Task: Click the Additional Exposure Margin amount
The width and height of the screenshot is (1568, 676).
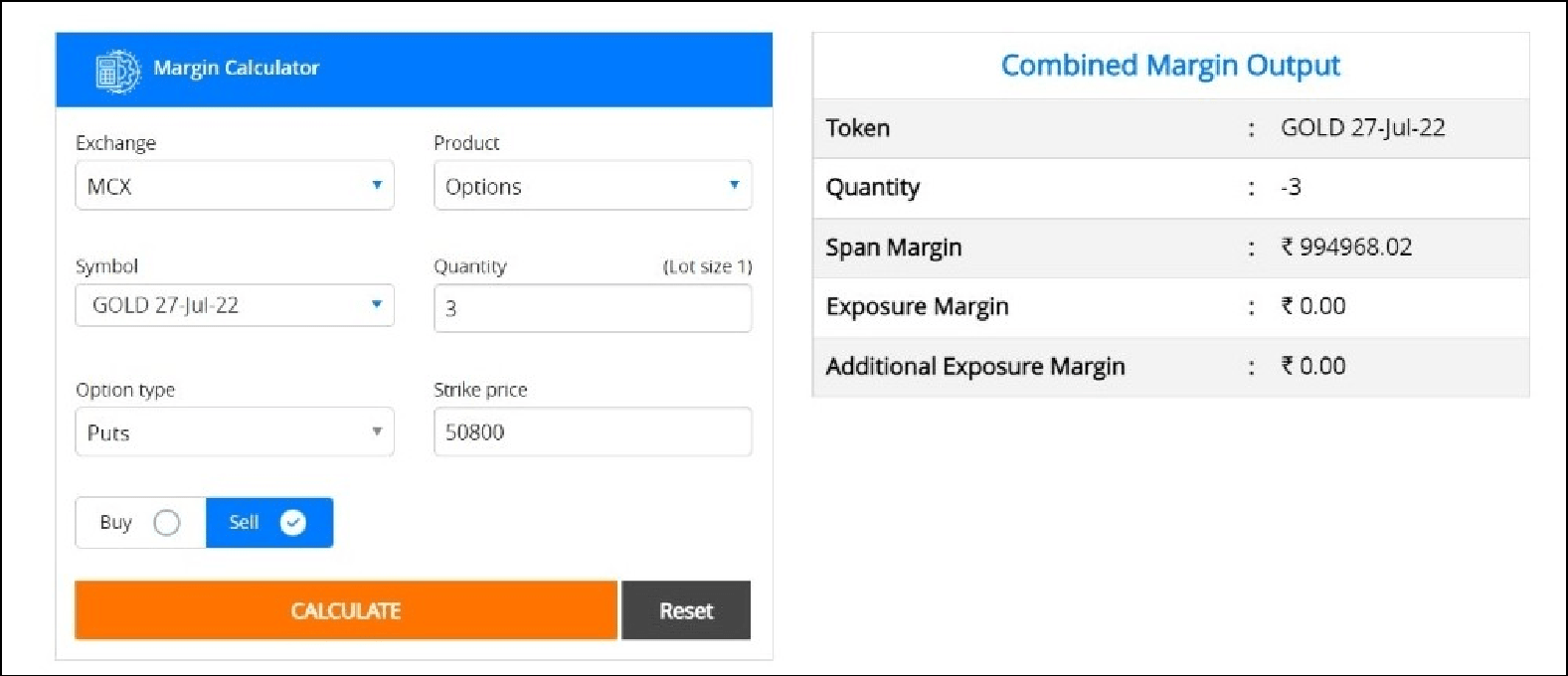Action: (1313, 366)
